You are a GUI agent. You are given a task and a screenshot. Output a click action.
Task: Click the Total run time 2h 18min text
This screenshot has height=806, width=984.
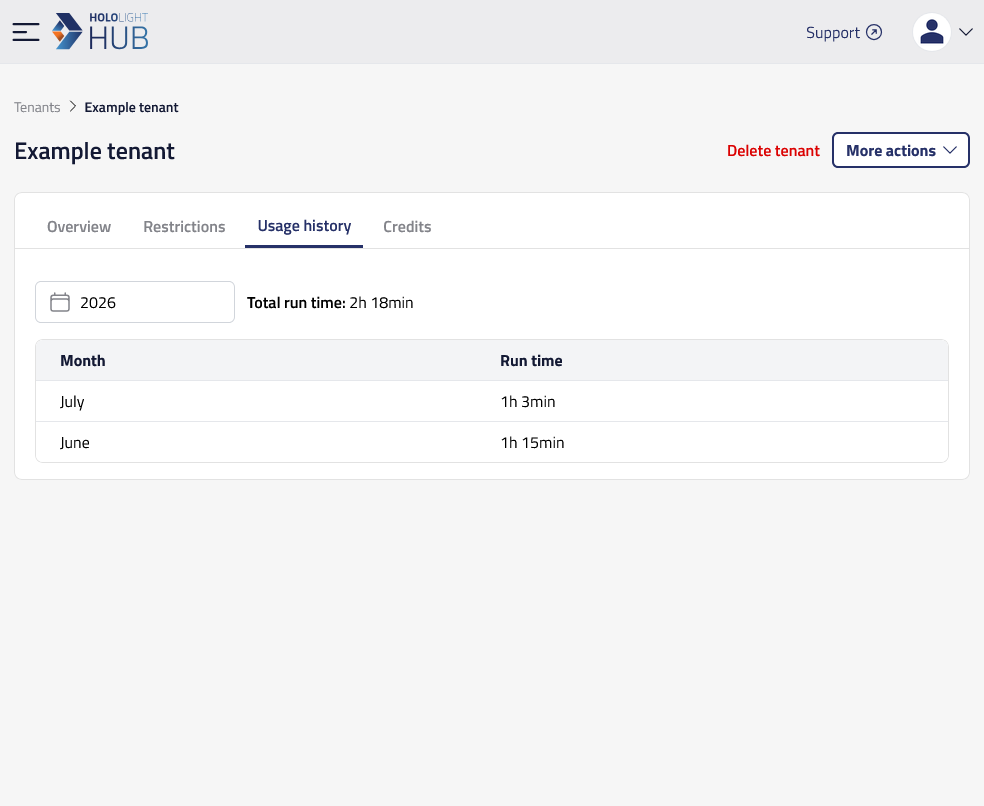point(330,303)
